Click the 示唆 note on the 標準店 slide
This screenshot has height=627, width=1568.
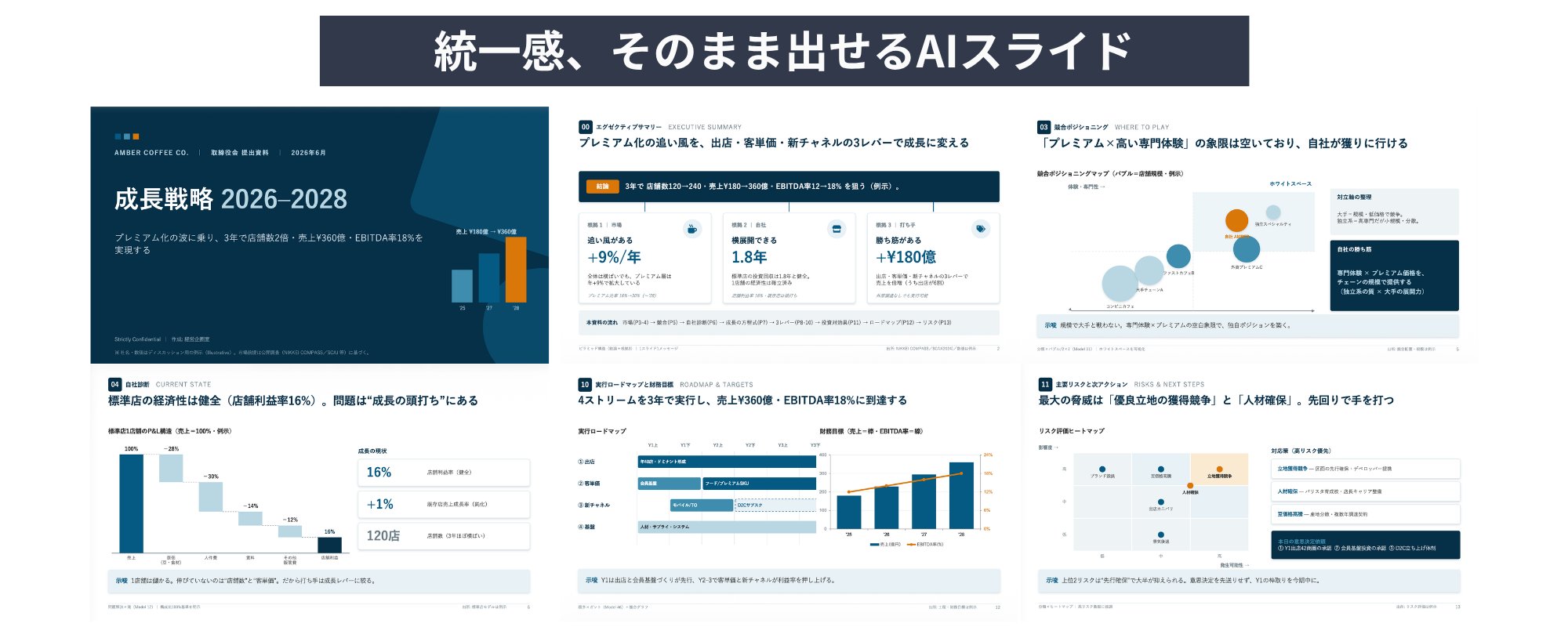click(x=319, y=581)
